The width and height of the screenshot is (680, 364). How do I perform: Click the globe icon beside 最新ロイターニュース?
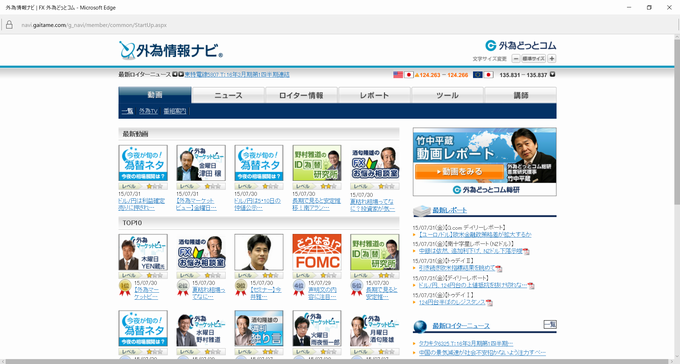point(420,326)
